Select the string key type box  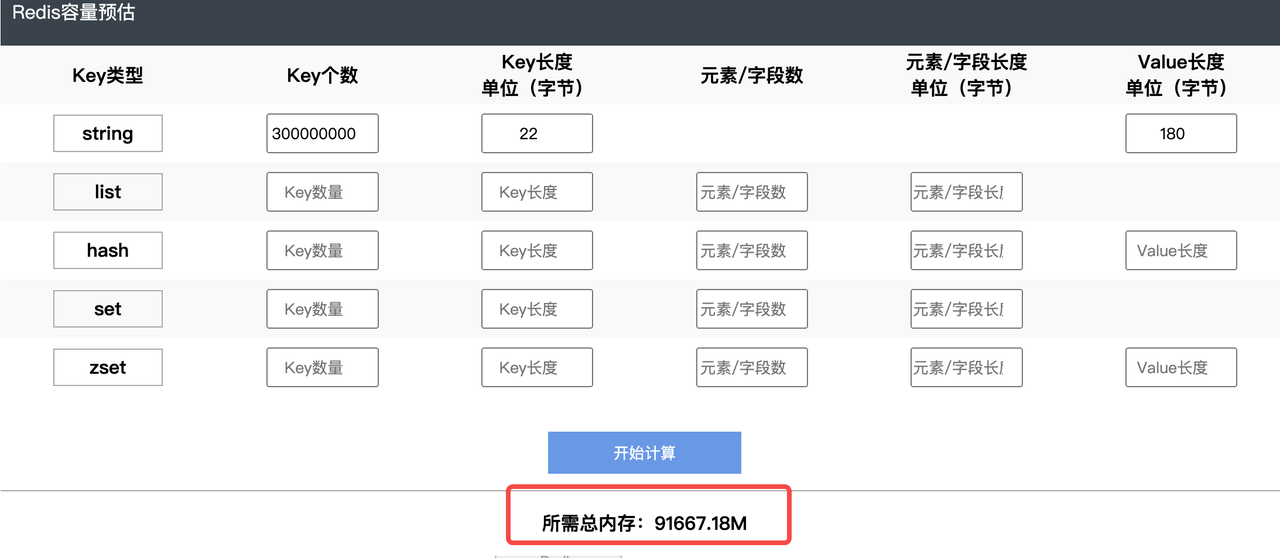coord(108,133)
